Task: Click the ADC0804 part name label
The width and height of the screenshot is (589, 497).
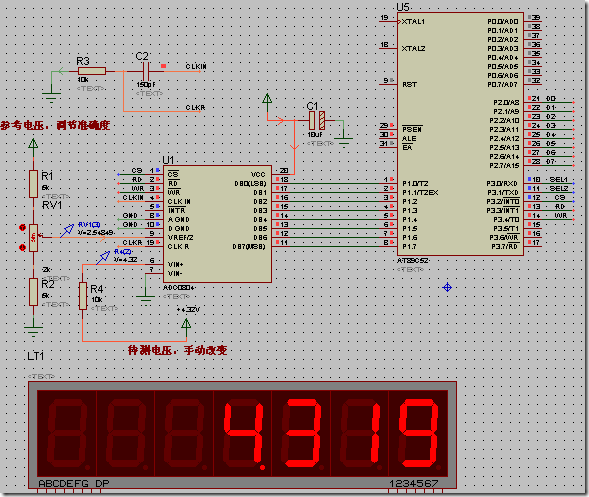Action: click(179, 288)
